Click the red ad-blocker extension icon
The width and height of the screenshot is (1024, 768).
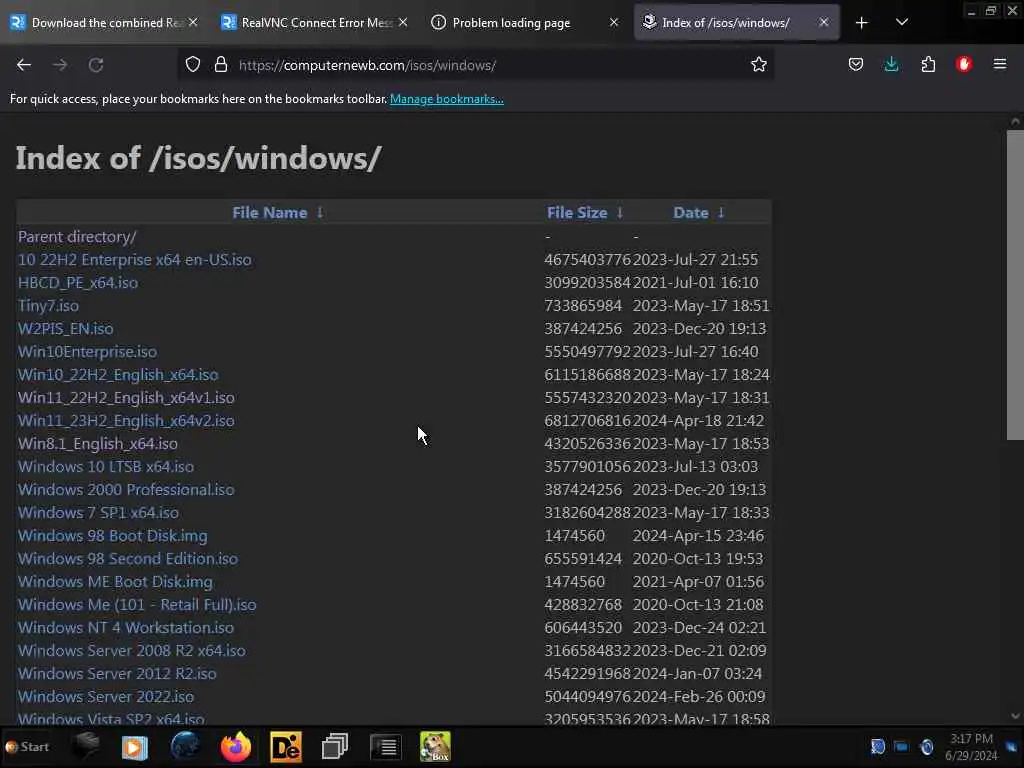pos(964,65)
